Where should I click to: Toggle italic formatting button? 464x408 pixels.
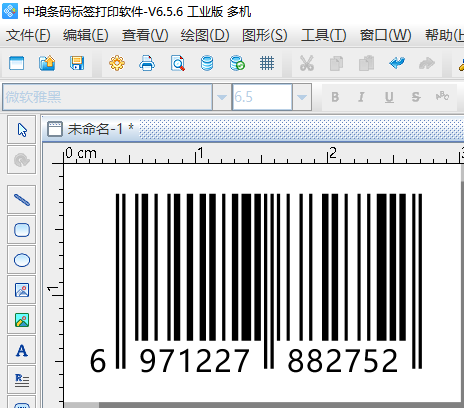(361, 97)
